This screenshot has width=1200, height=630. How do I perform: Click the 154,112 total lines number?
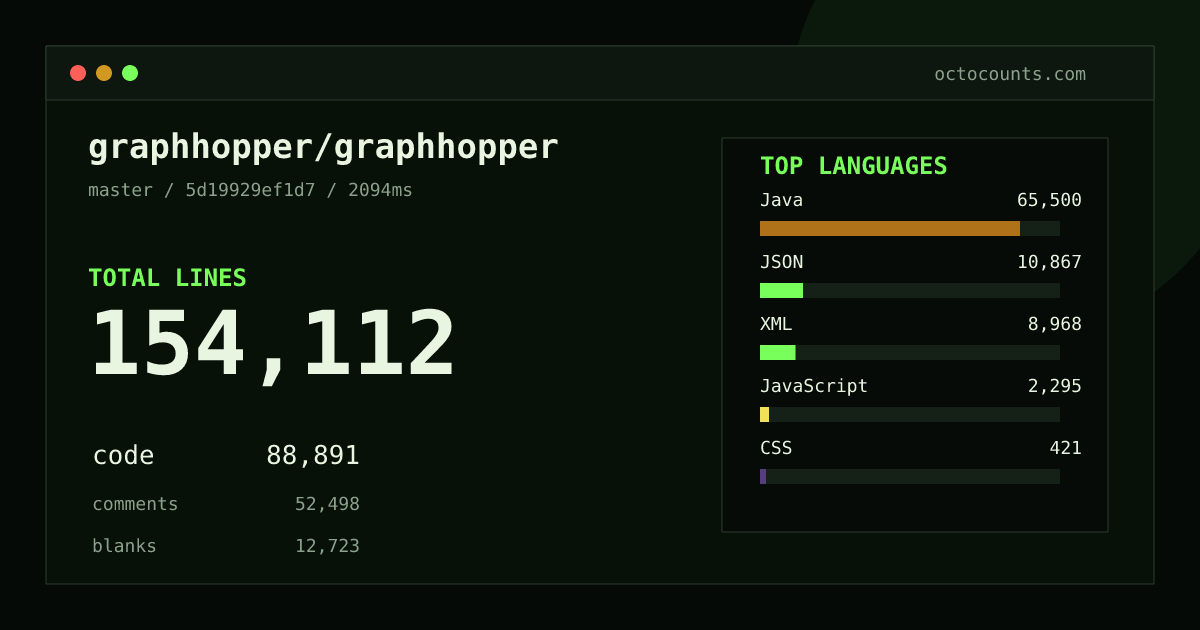[x=273, y=345]
